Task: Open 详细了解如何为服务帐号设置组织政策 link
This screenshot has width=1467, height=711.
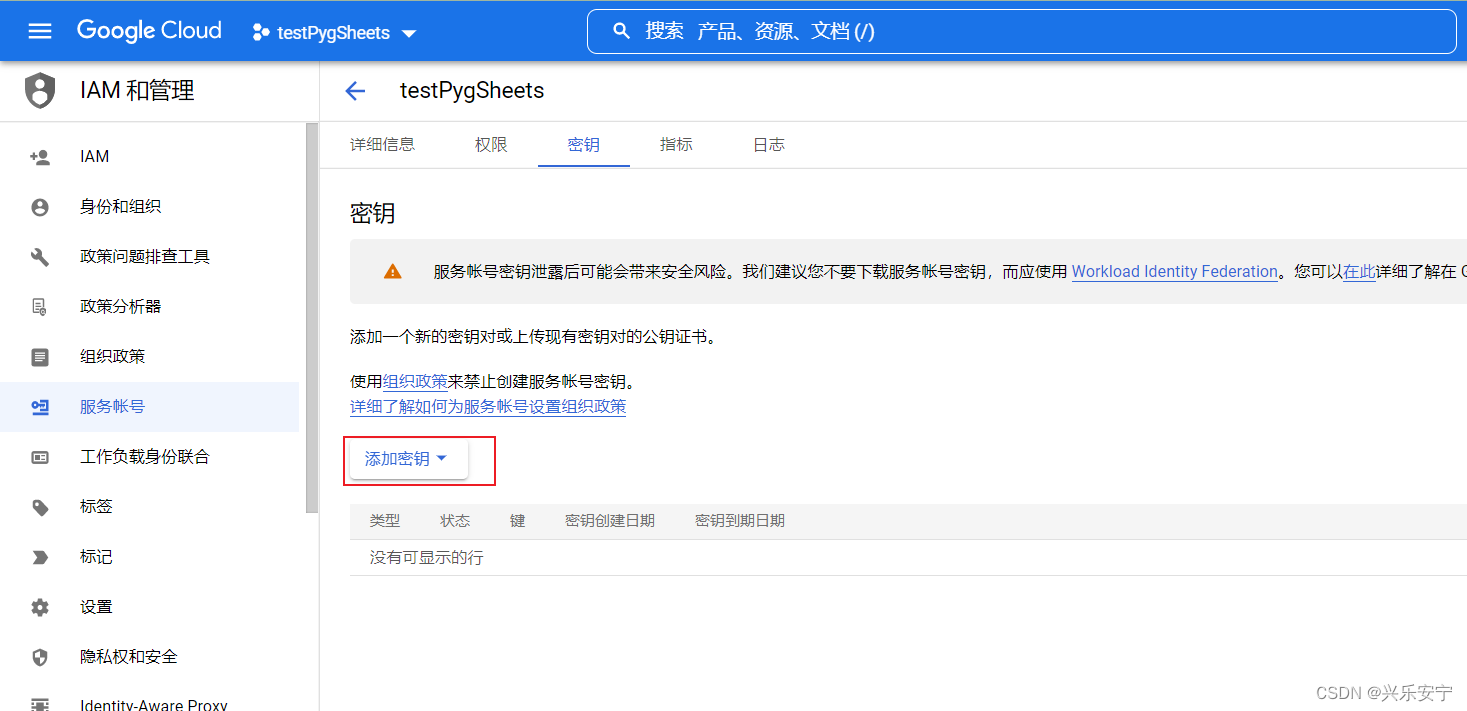Action: (488, 406)
